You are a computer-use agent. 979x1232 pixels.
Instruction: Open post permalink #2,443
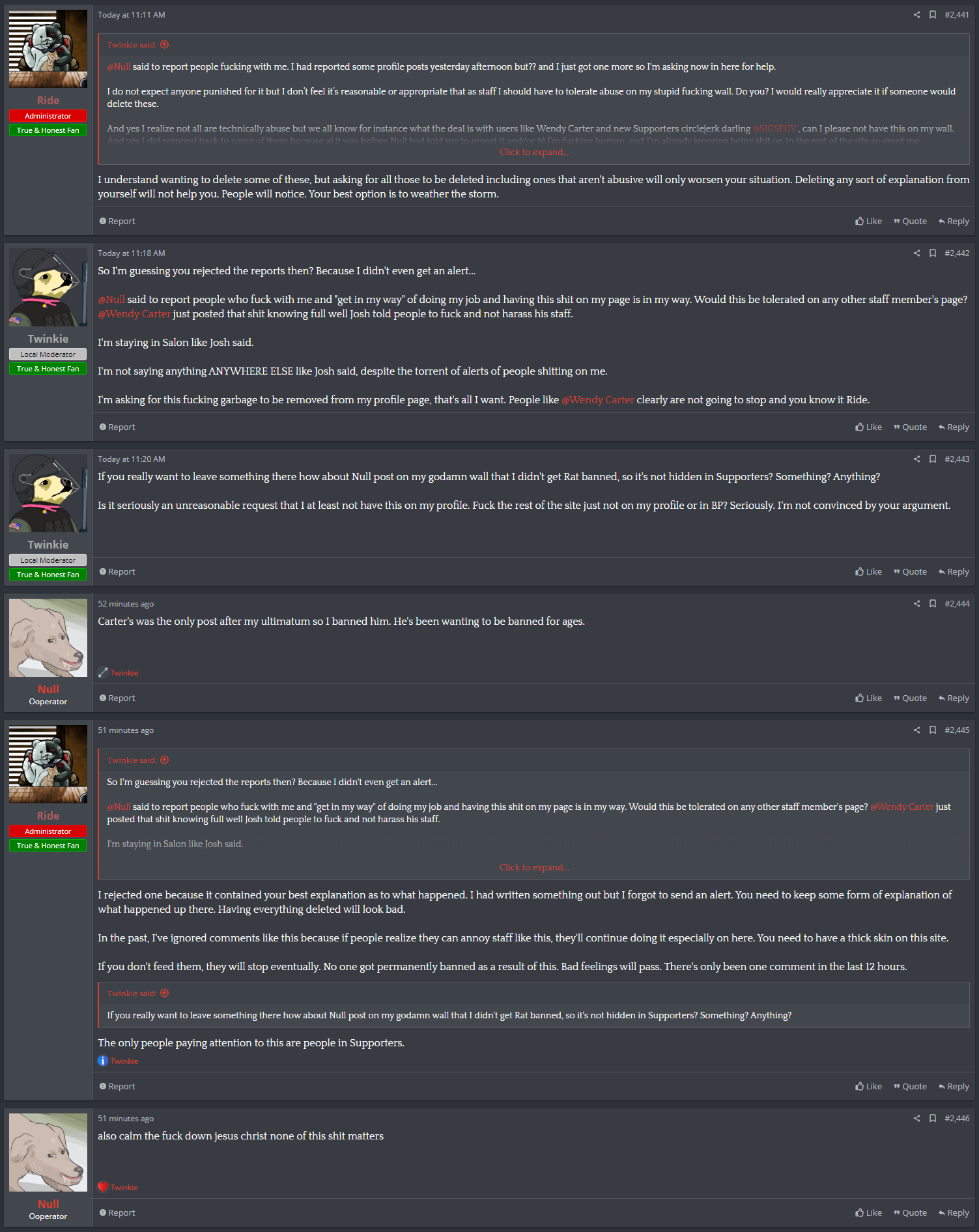click(x=957, y=459)
